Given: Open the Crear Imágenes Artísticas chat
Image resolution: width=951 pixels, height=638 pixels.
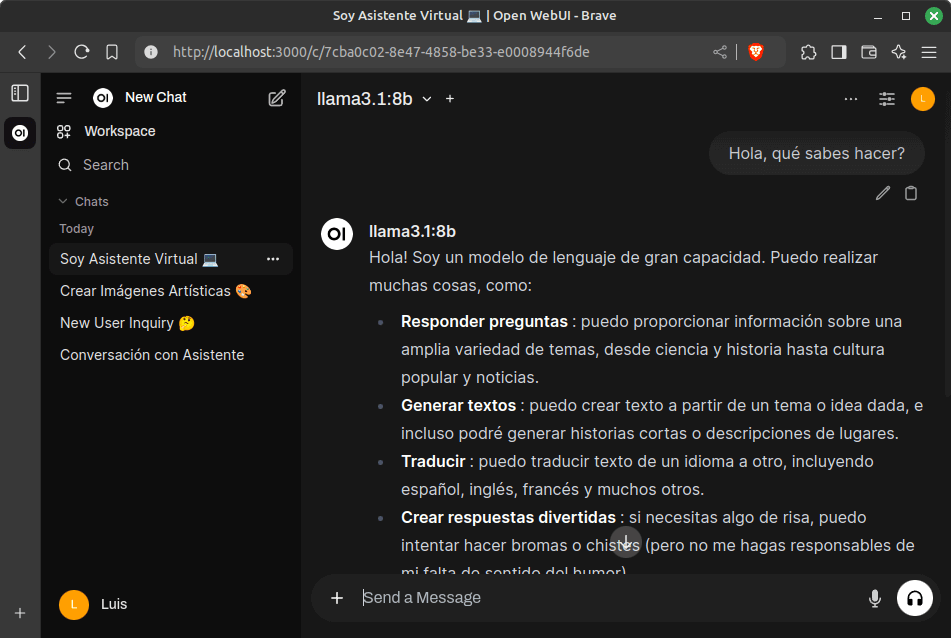Looking at the screenshot, I should tap(156, 291).
